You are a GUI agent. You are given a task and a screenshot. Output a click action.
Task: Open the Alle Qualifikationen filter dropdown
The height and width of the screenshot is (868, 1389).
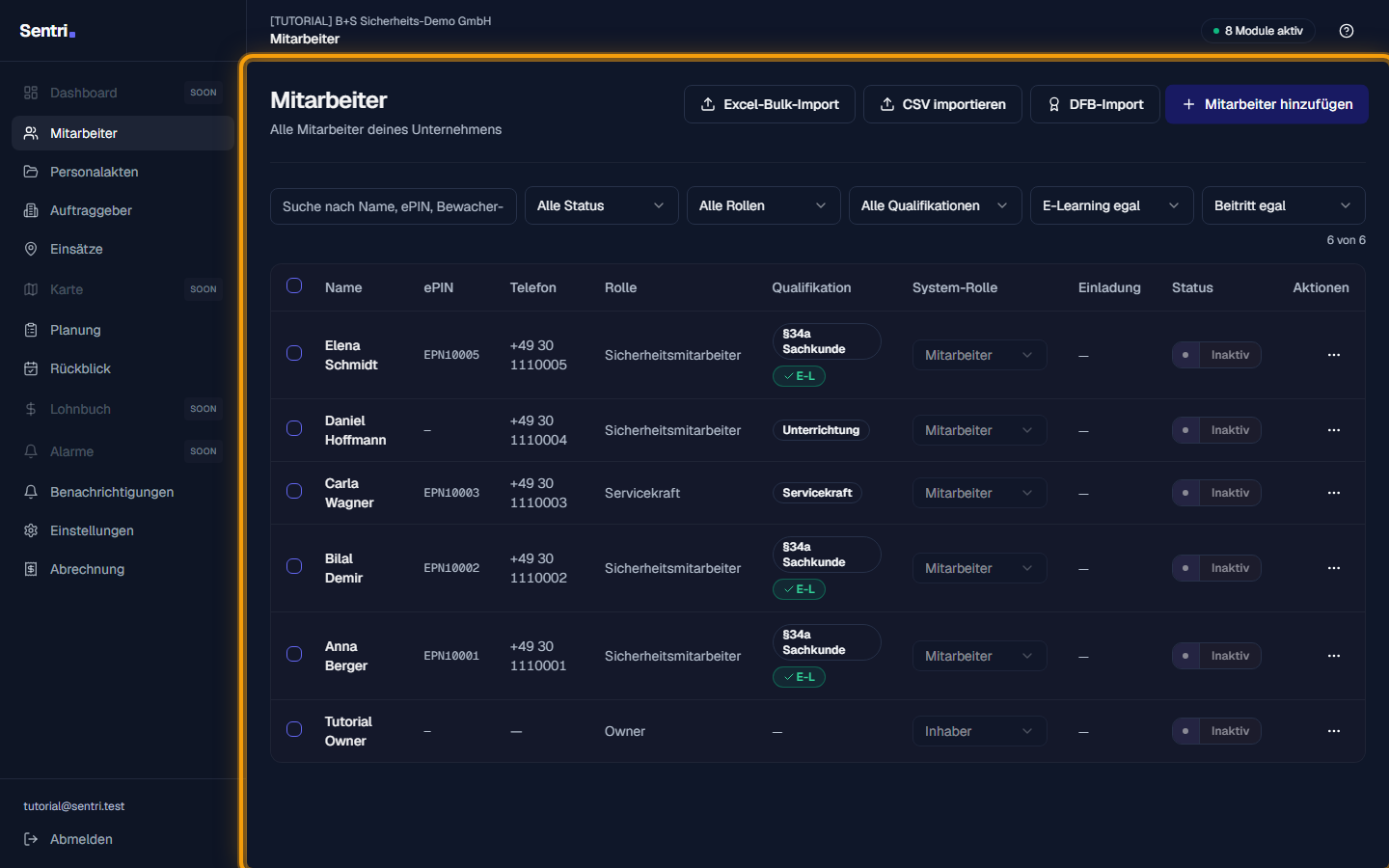point(935,205)
